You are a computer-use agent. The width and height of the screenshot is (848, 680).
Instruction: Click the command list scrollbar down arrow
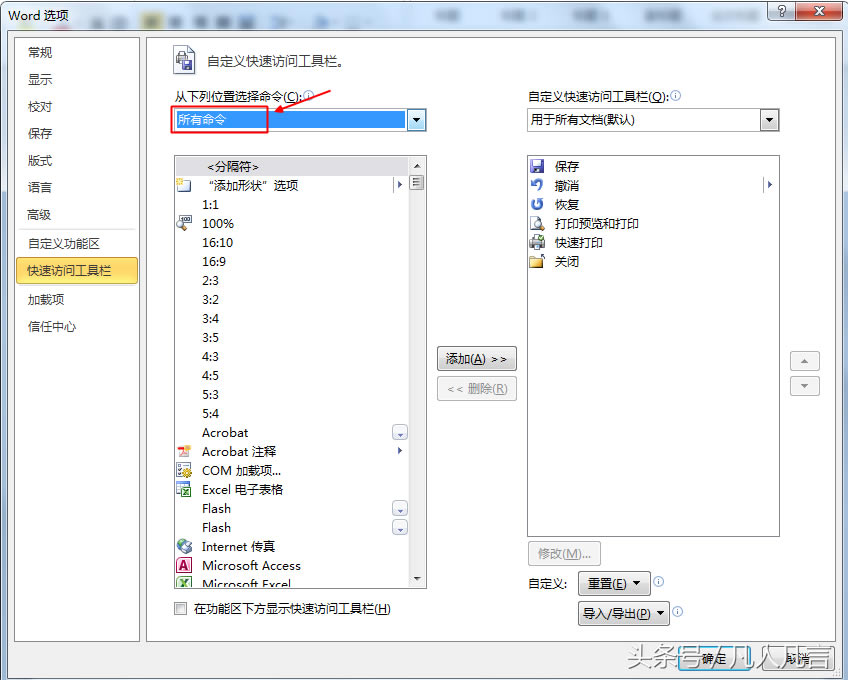[x=417, y=580]
